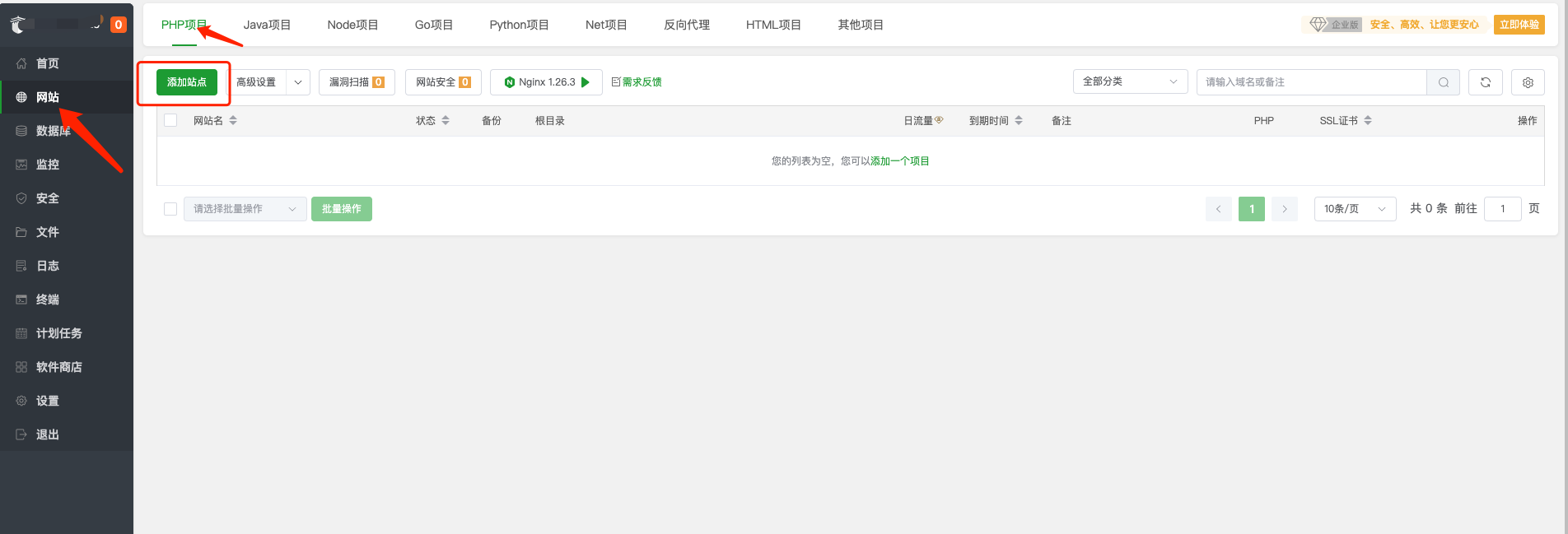Click the PHP column header
This screenshot has width=1568, height=534.
click(1264, 121)
